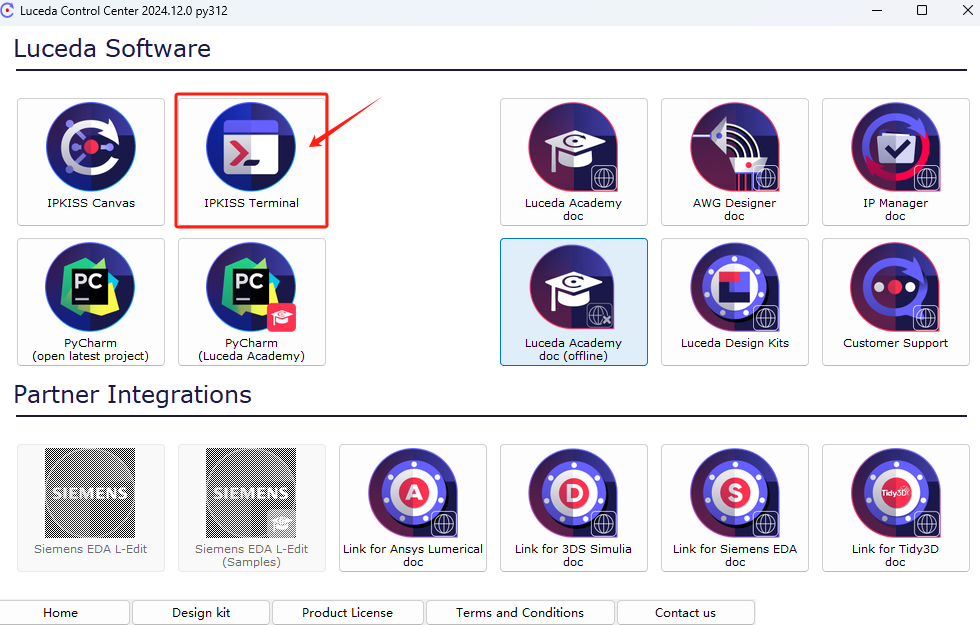
Task: Open Luceda Design Kits page
Action: [x=734, y=302]
